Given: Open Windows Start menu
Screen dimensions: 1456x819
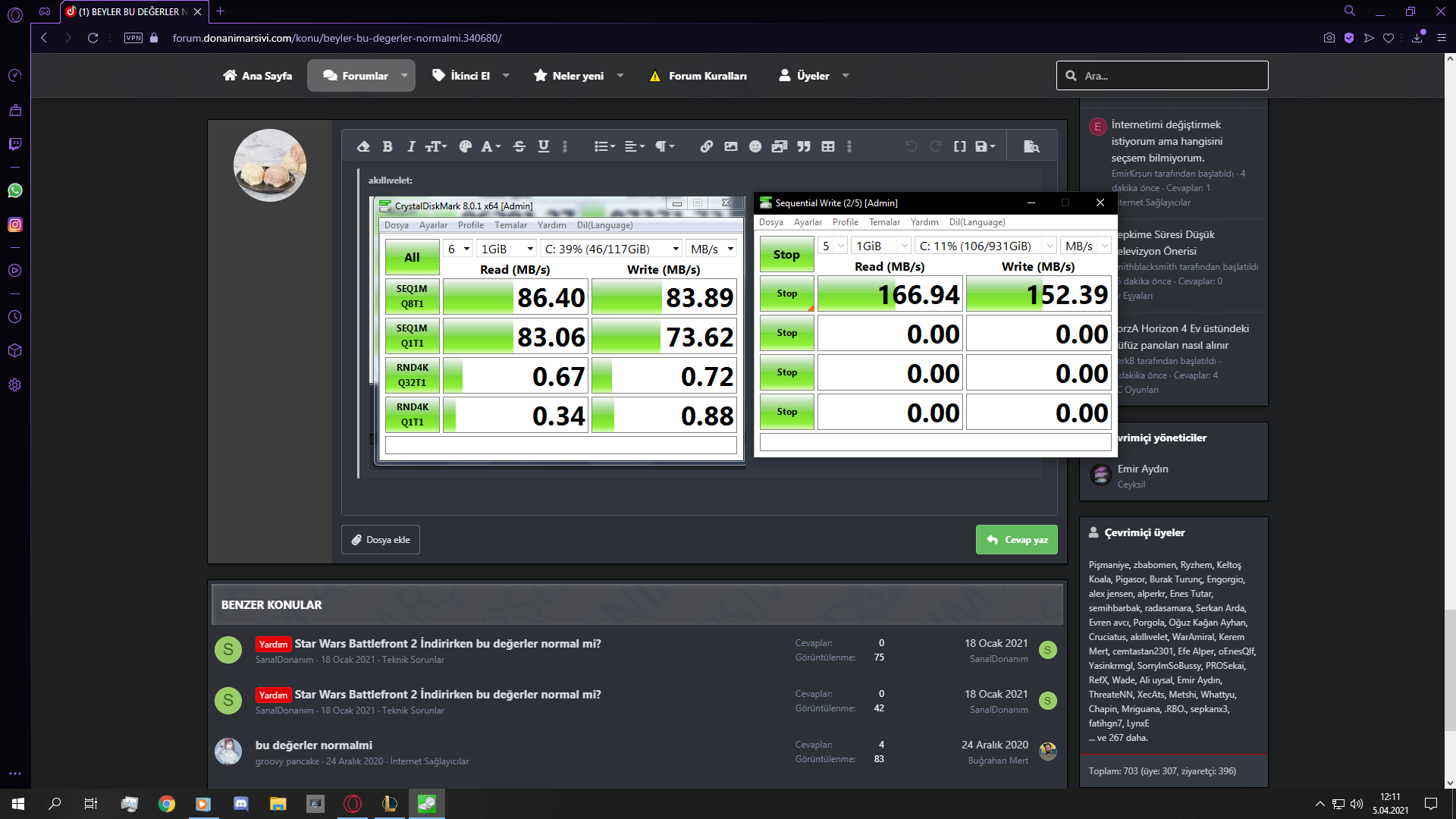Looking at the screenshot, I should (18, 804).
